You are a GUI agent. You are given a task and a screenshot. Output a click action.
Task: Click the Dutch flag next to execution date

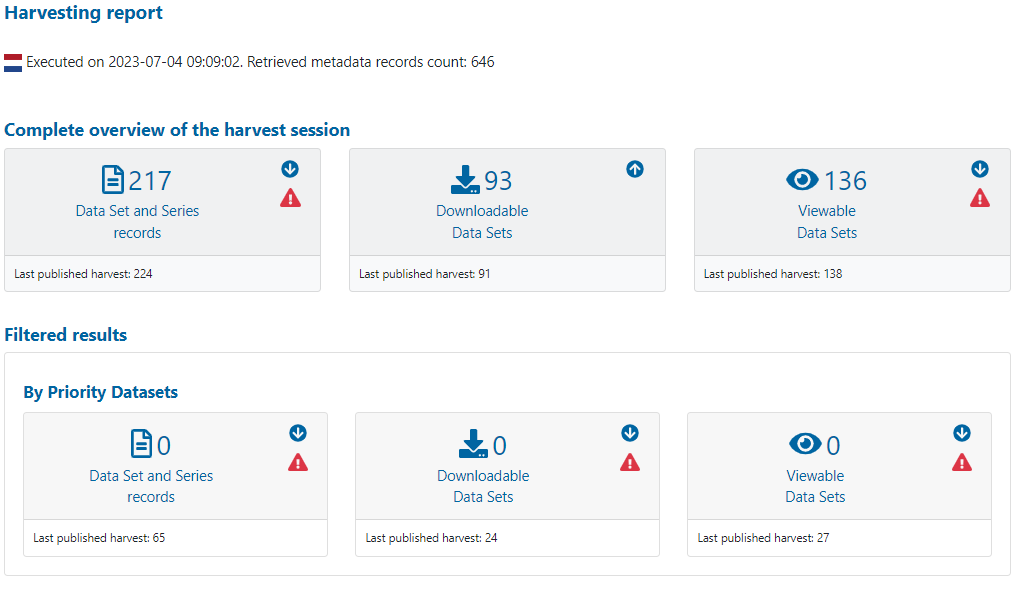pyautogui.click(x=12, y=61)
